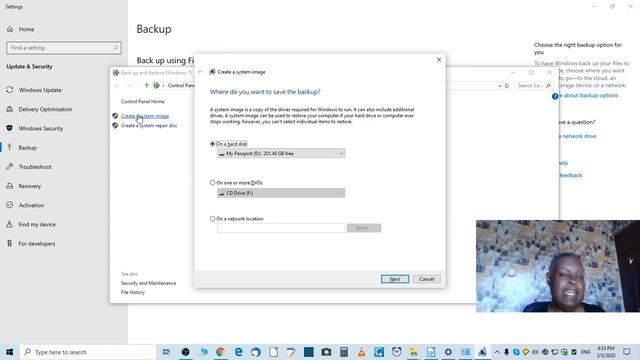Click the feedback link in Settings
The width and height of the screenshot is (640, 360).
click(570, 175)
